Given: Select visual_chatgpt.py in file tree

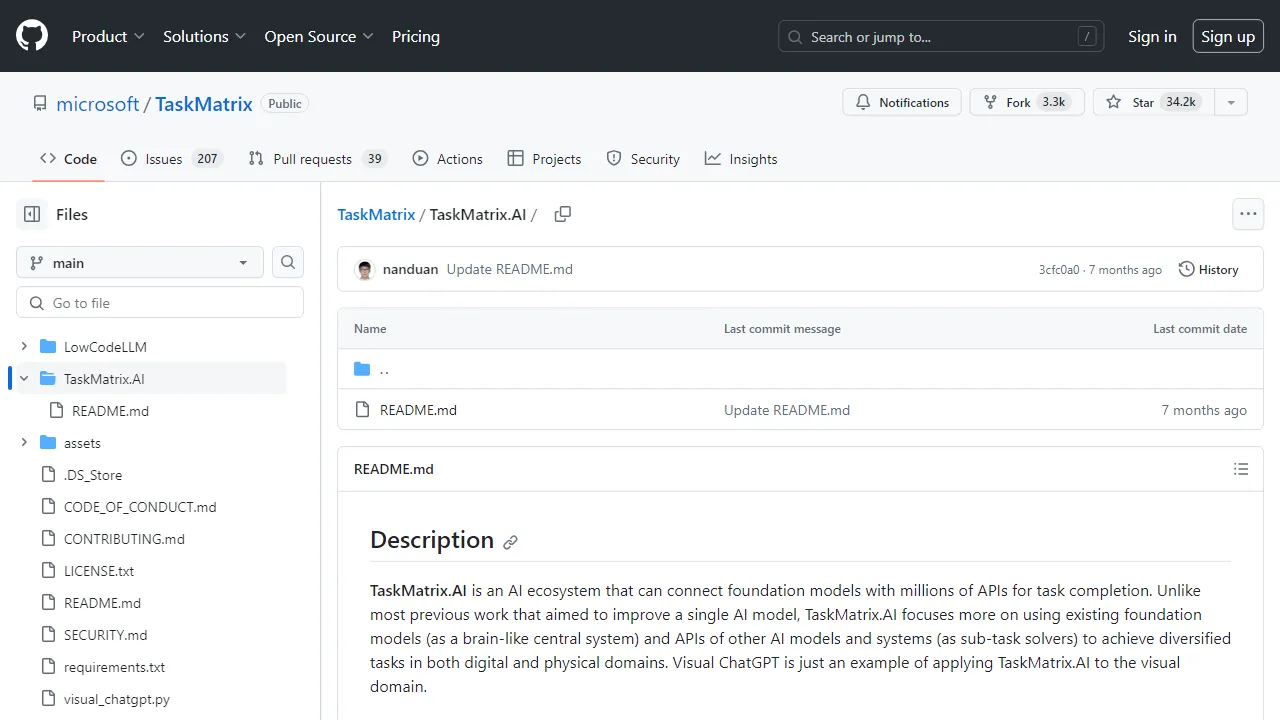Looking at the screenshot, I should point(117,699).
